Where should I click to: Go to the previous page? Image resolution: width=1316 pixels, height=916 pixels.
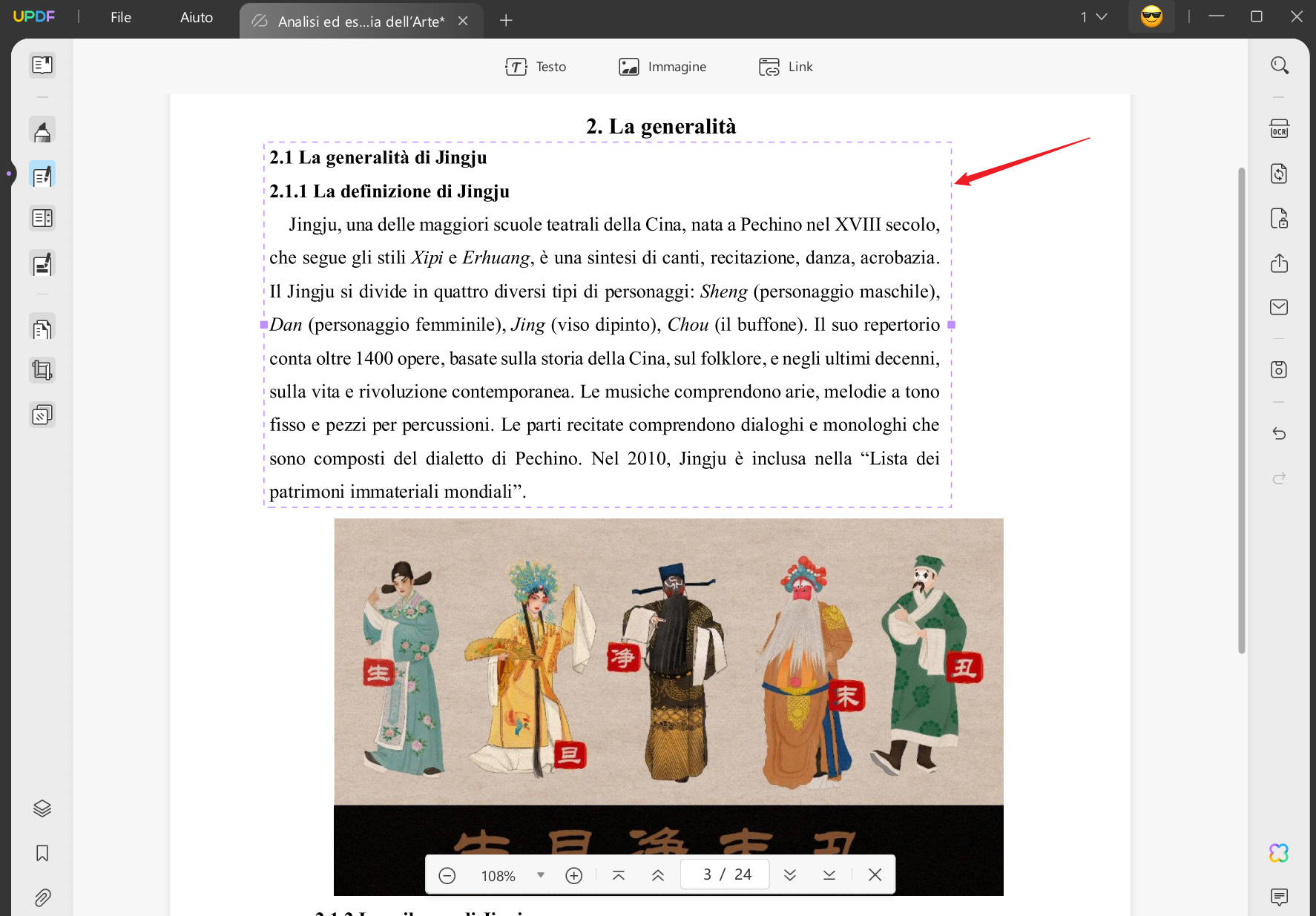657,875
